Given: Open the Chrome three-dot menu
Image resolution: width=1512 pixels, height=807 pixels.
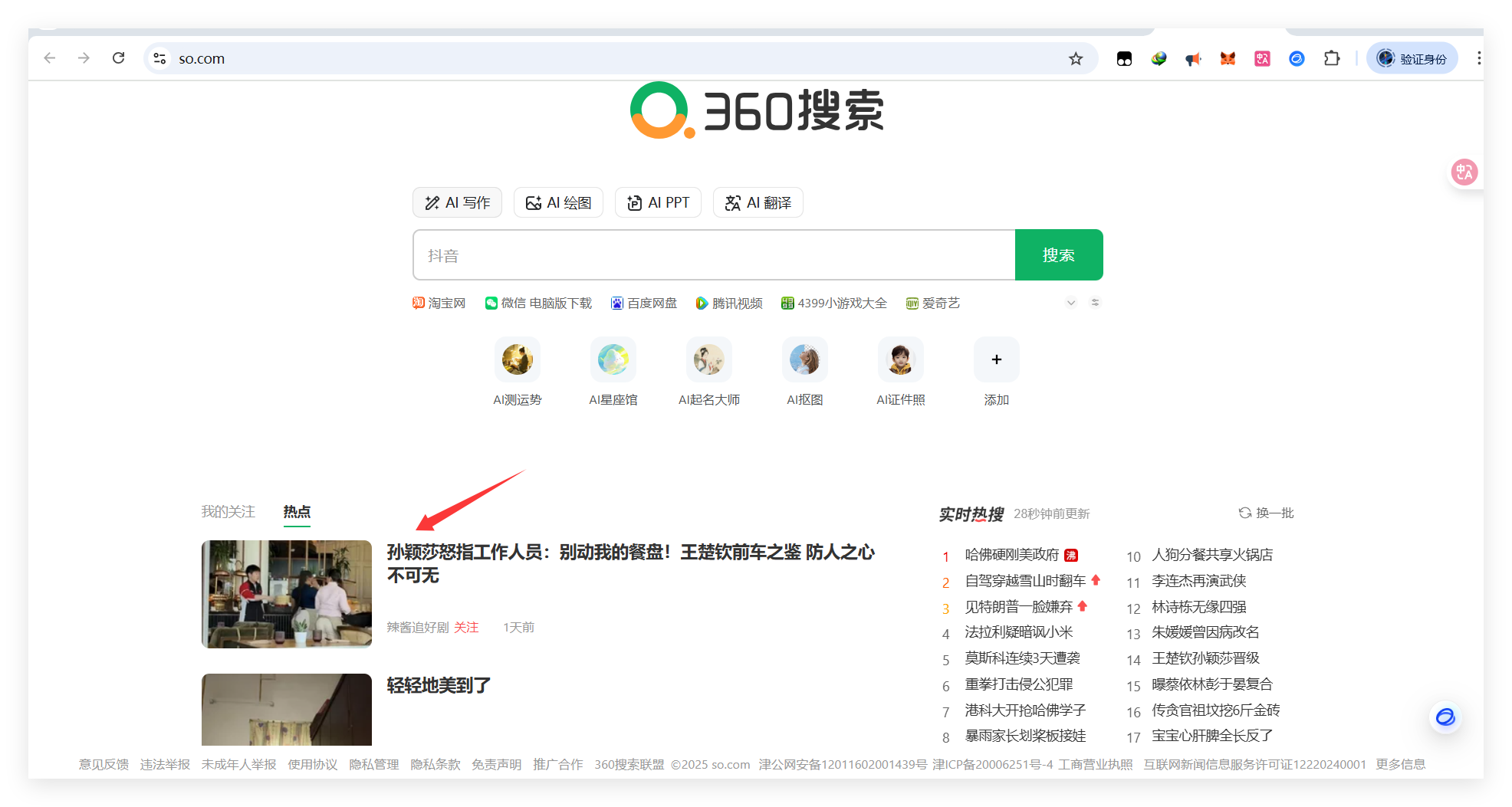Looking at the screenshot, I should coord(1478,58).
